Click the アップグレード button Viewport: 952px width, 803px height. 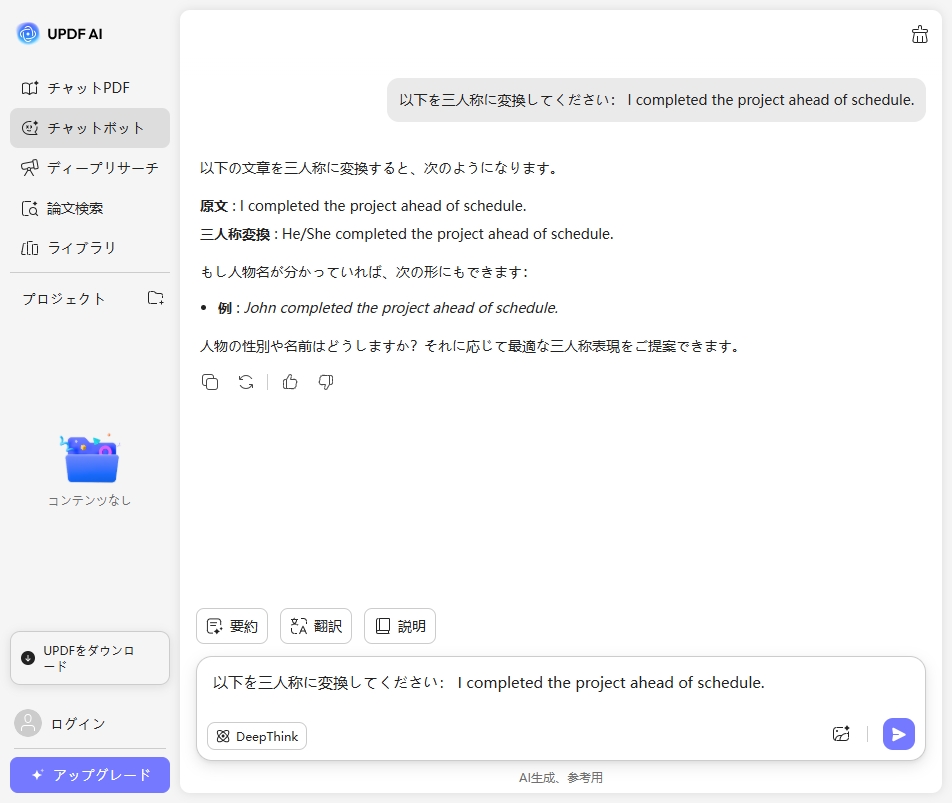click(x=90, y=775)
